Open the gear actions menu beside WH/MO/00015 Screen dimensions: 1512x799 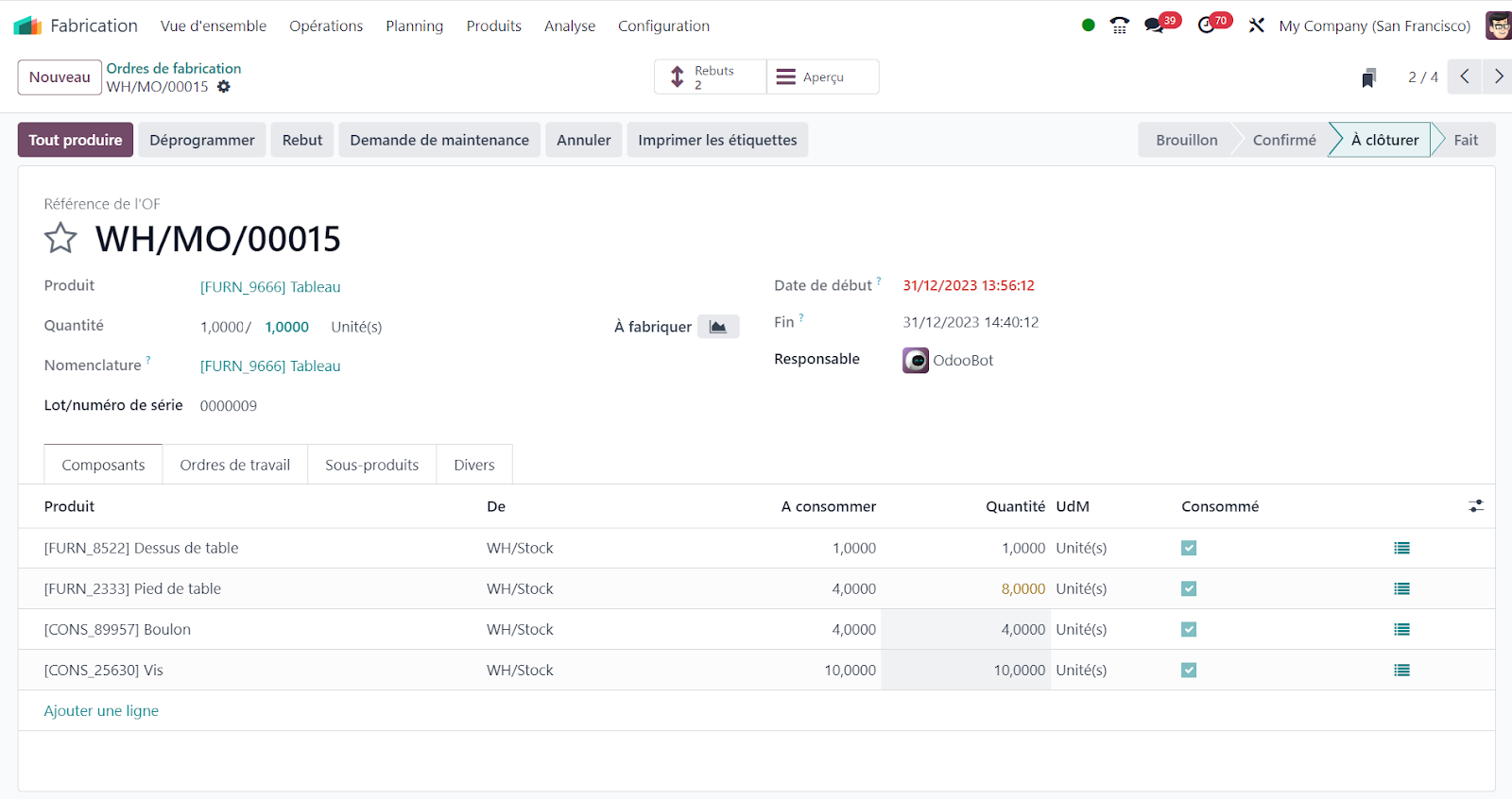[x=224, y=87]
